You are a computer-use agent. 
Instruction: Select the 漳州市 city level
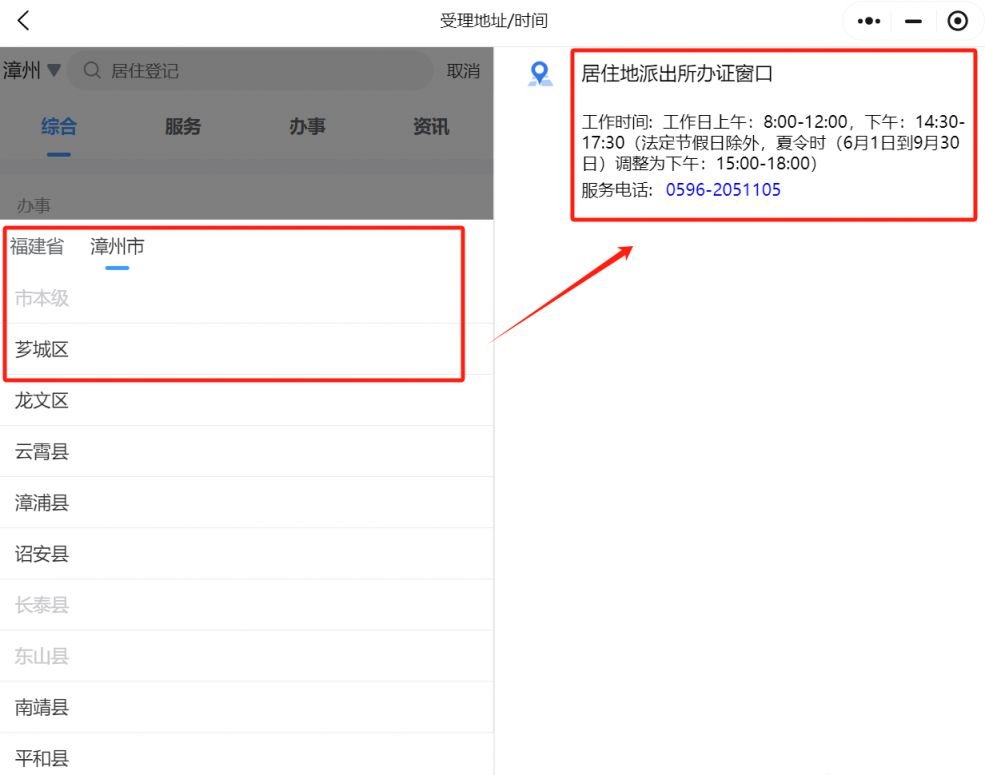[x=117, y=247]
